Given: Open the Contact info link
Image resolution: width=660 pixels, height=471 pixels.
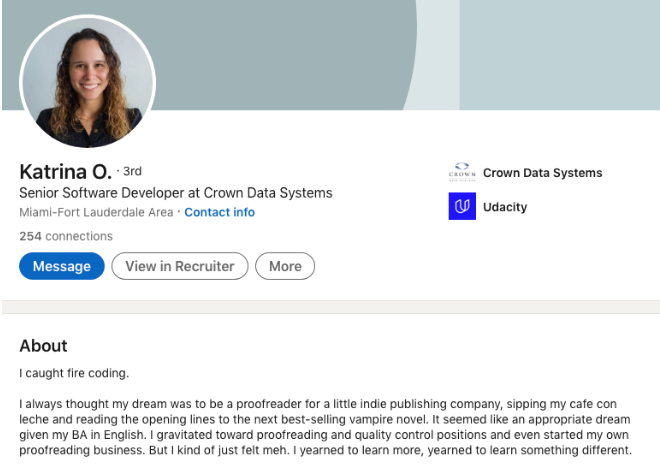Looking at the screenshot, I should pyautogui.click(x=219, y=212).
